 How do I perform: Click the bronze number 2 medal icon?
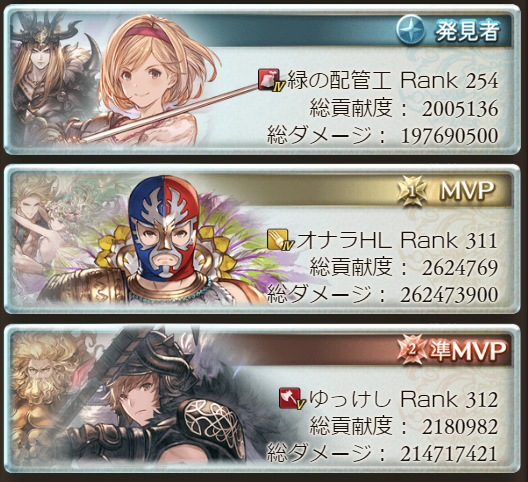(x=412, y=350)
